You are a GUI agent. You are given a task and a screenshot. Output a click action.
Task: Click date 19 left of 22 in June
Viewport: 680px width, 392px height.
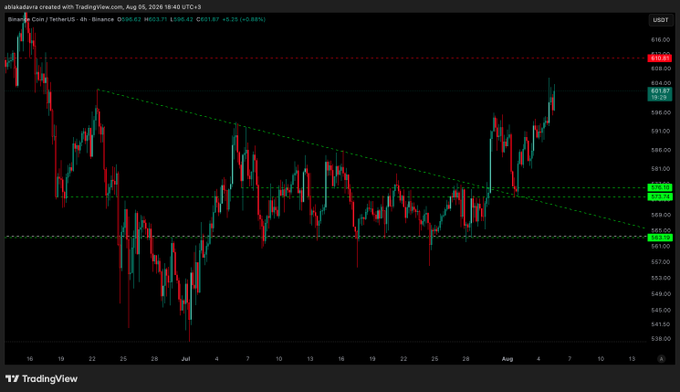tap(61, 359)
